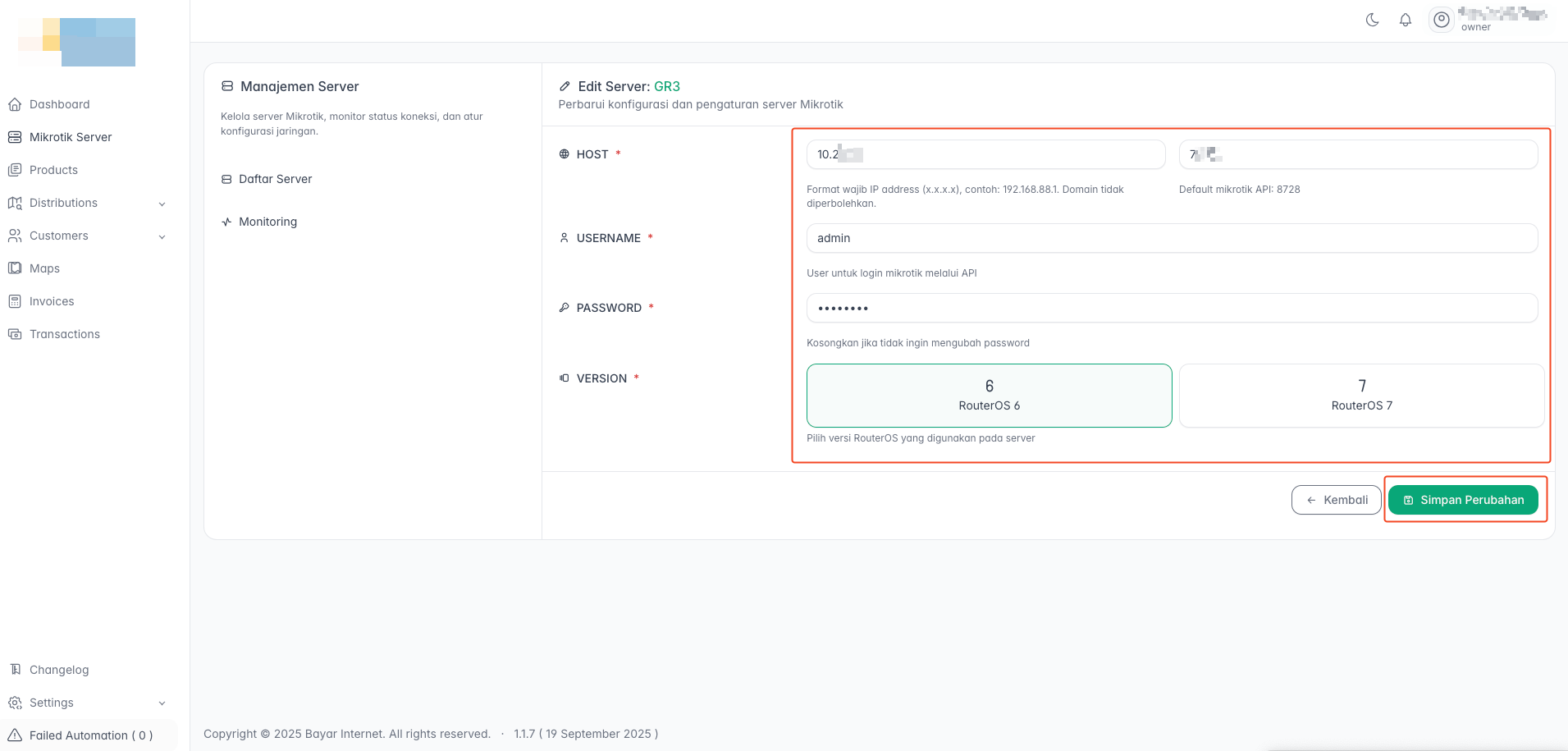This screenshot has height=751, width=1568.
Task: Click the Simpan Perubahan button
Action: click(1463, 500)
